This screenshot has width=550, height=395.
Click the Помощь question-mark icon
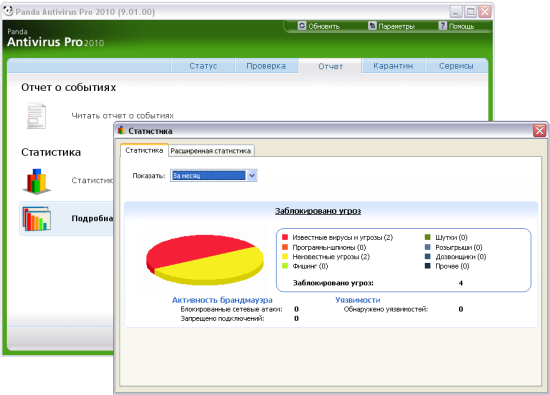click(443, 26)
